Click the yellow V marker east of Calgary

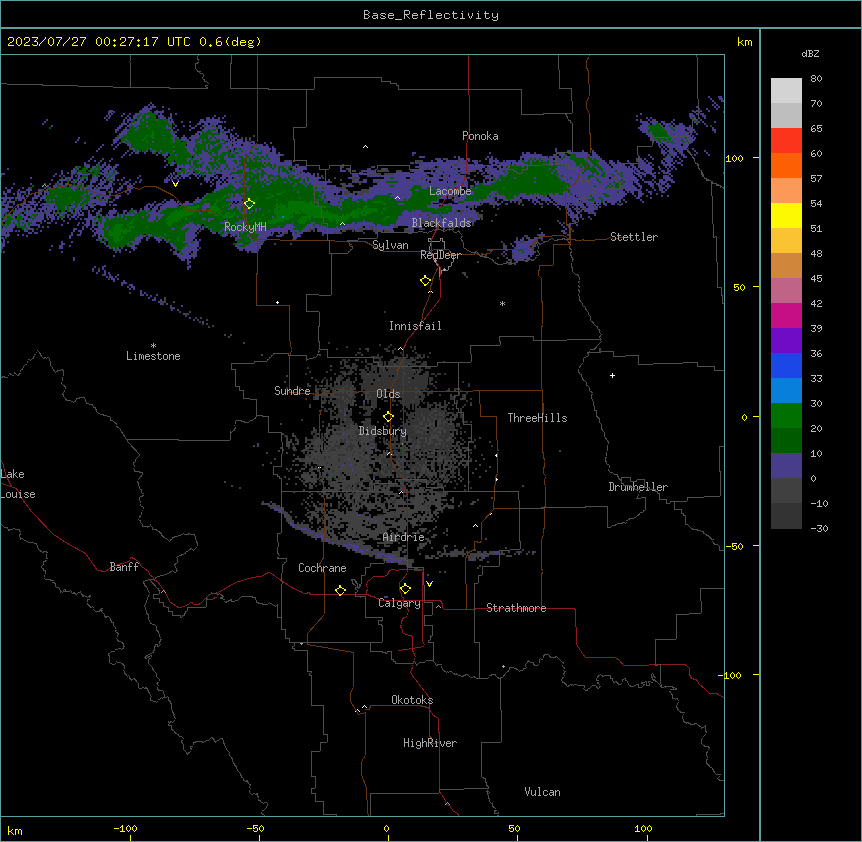point(429,584)
